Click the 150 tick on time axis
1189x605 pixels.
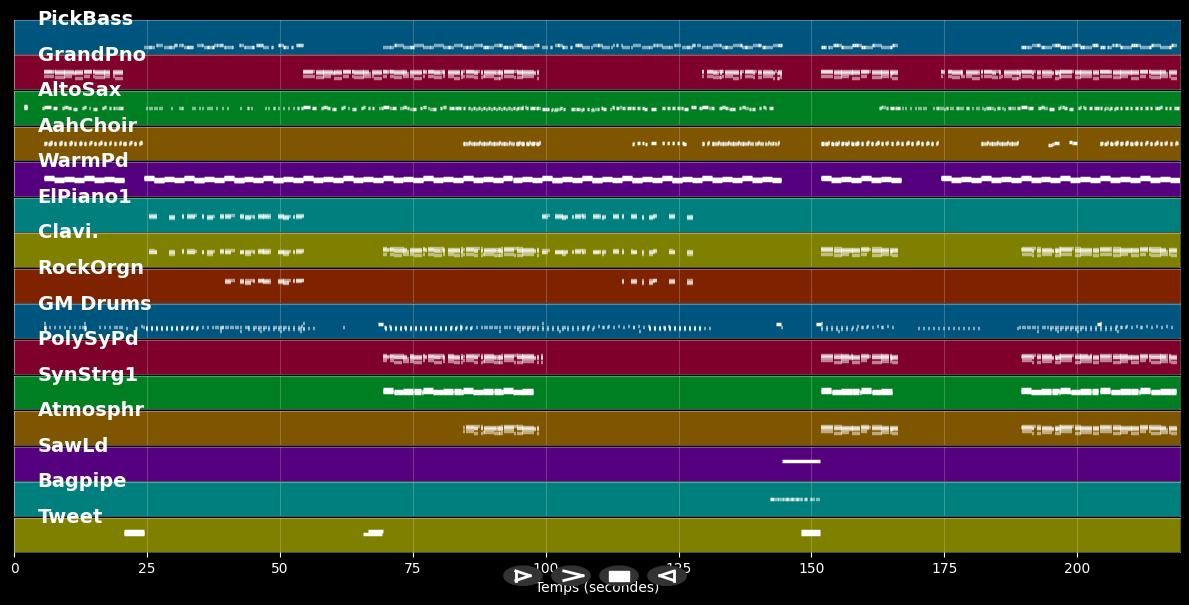click(811, 568)
